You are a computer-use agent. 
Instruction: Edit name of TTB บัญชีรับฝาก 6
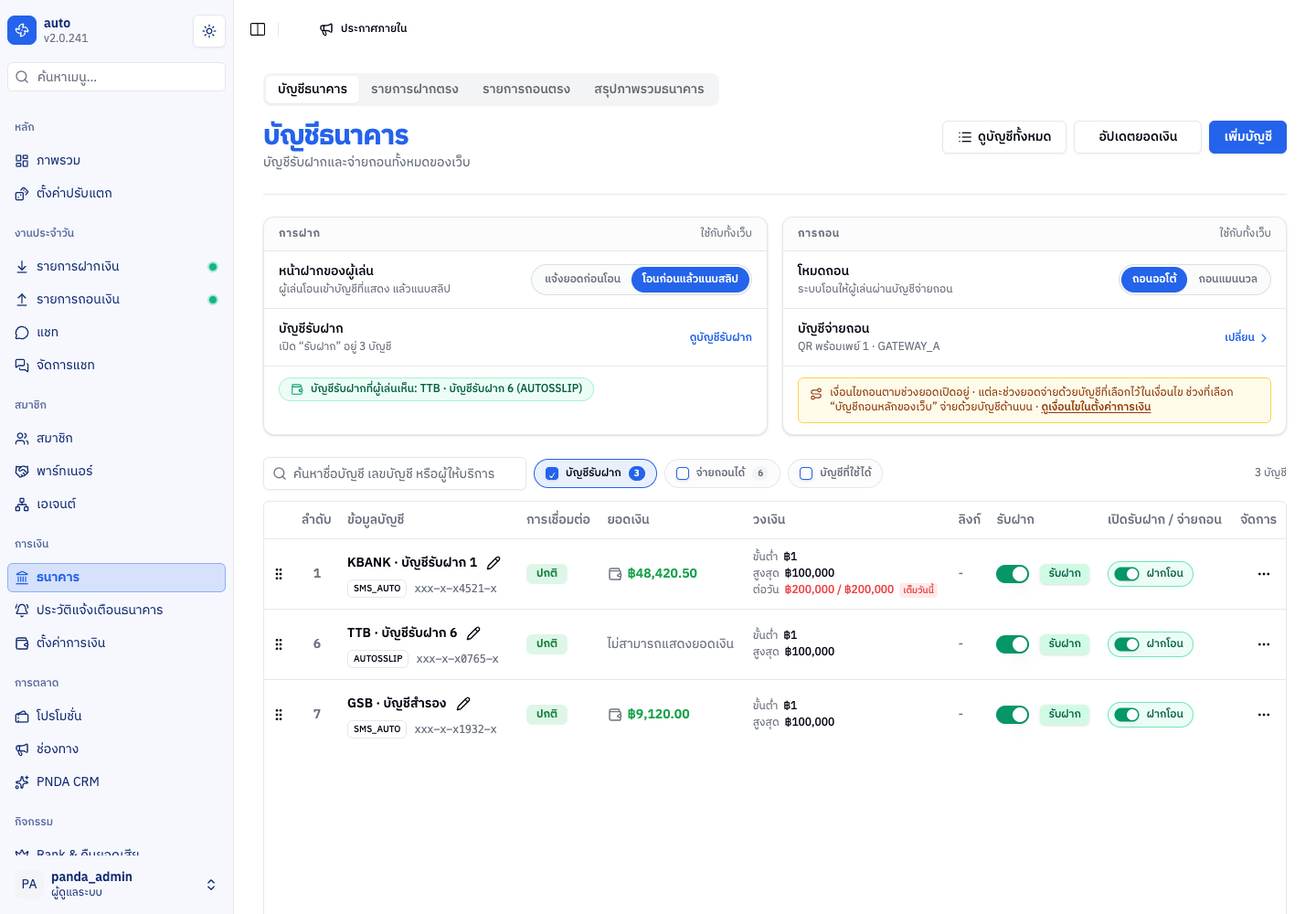(473, 633)
